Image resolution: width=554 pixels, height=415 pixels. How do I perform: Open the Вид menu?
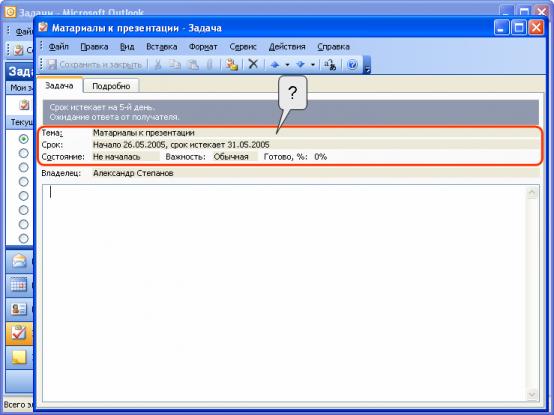click(x=127, y=47)
